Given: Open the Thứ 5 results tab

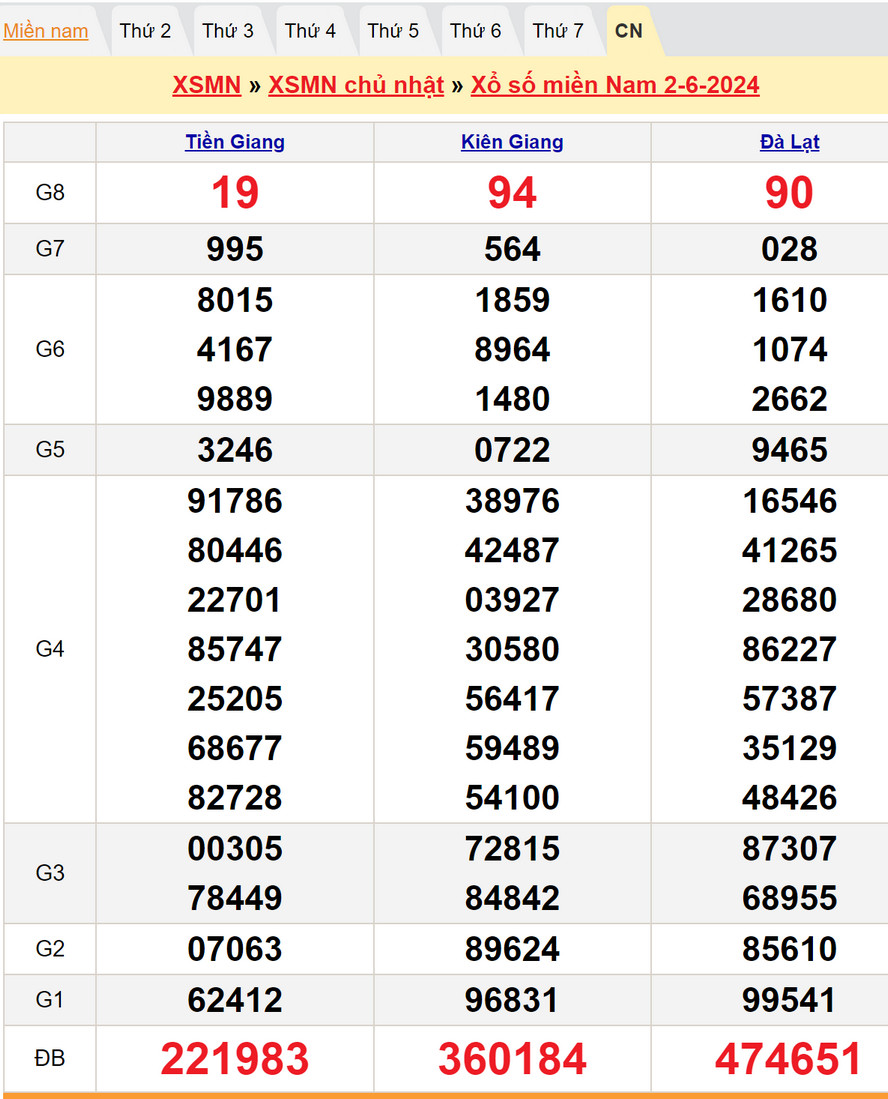Looking at the screenshot, I should coord(393,31).
